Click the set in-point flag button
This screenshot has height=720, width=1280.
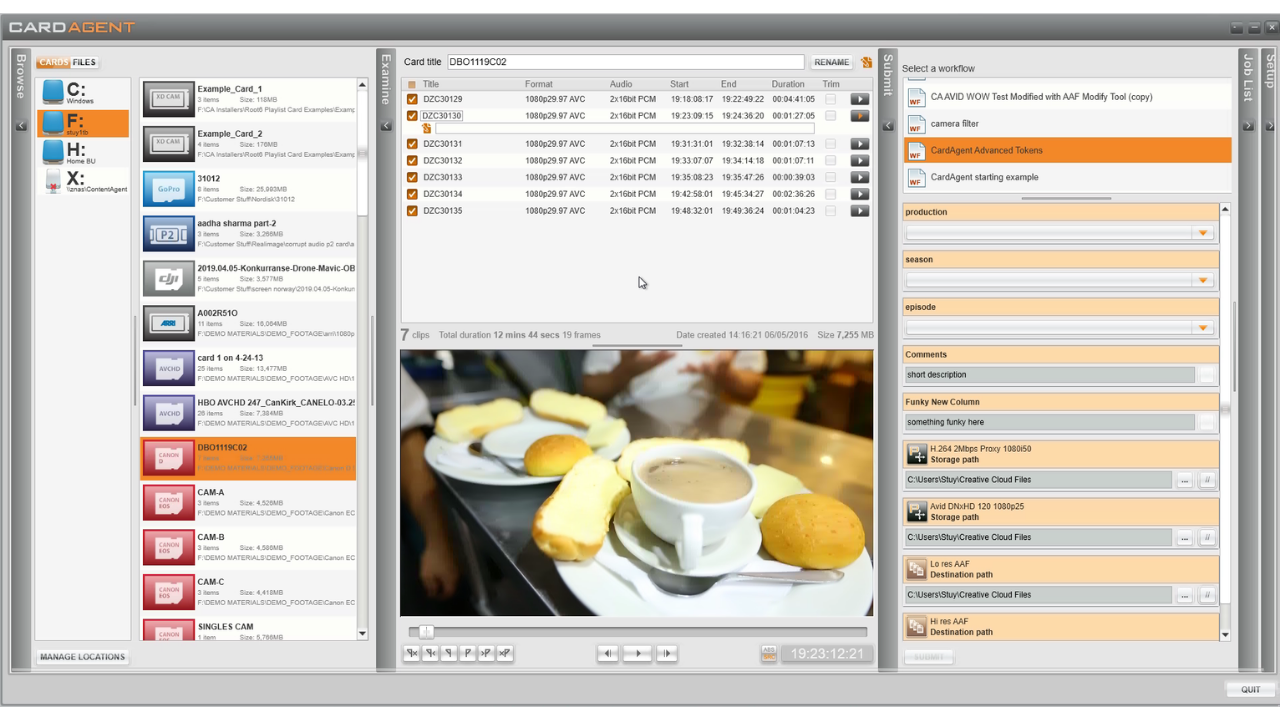click(449, 653)
